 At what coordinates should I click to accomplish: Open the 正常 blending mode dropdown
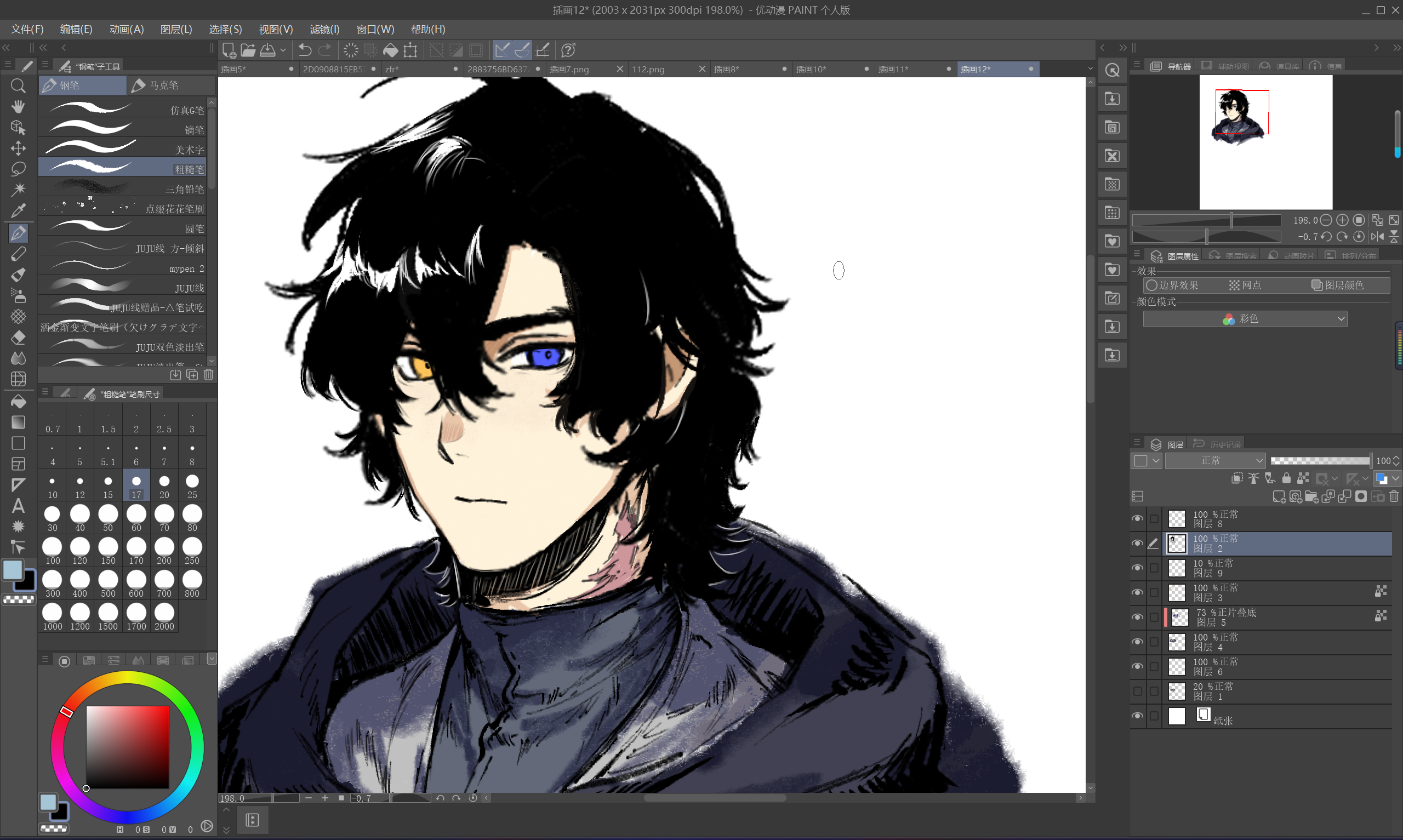click(1215, 461)
